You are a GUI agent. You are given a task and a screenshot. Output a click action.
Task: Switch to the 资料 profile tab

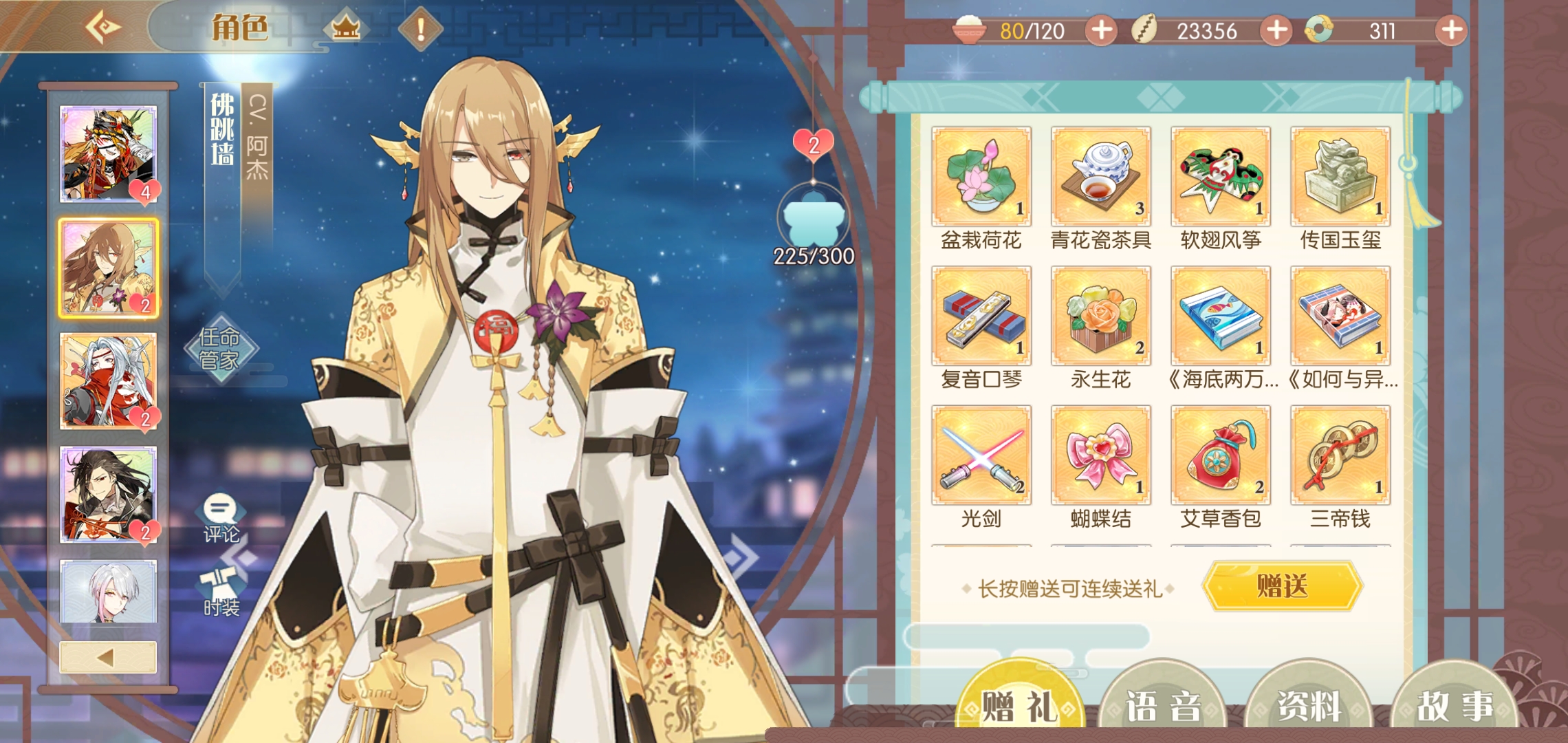tap(1309, 704)
